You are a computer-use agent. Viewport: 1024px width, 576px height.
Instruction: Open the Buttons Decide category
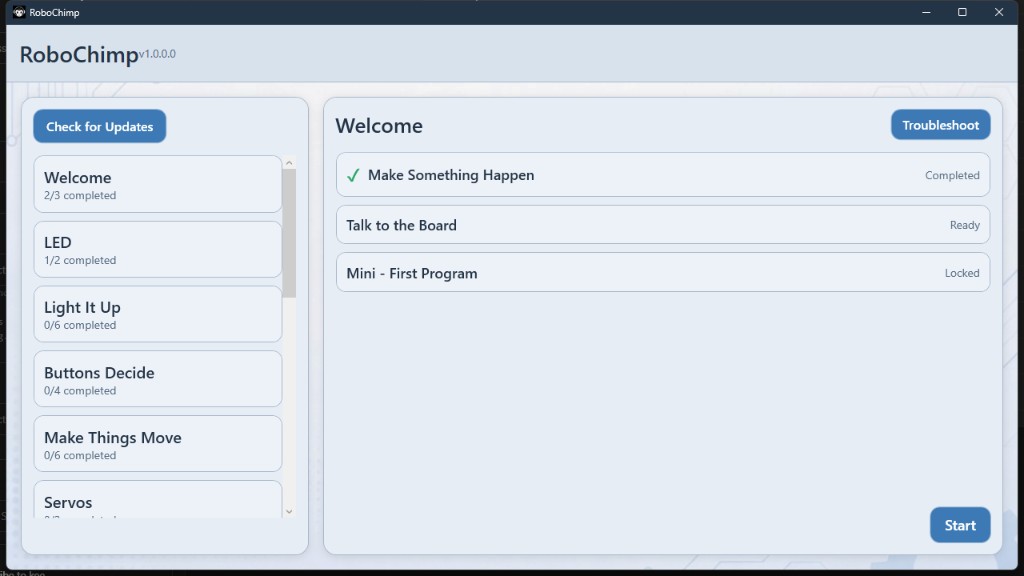[157, 379]
